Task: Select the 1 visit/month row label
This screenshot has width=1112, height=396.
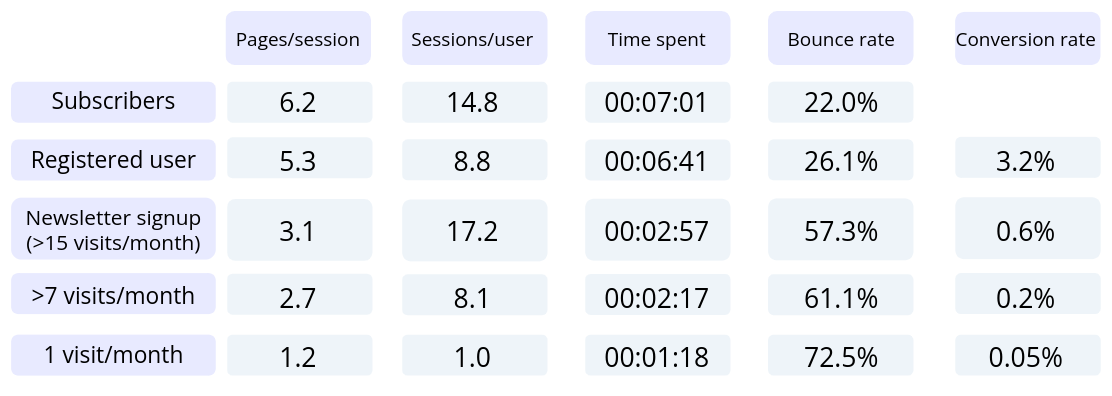Action: click(113, 355)
